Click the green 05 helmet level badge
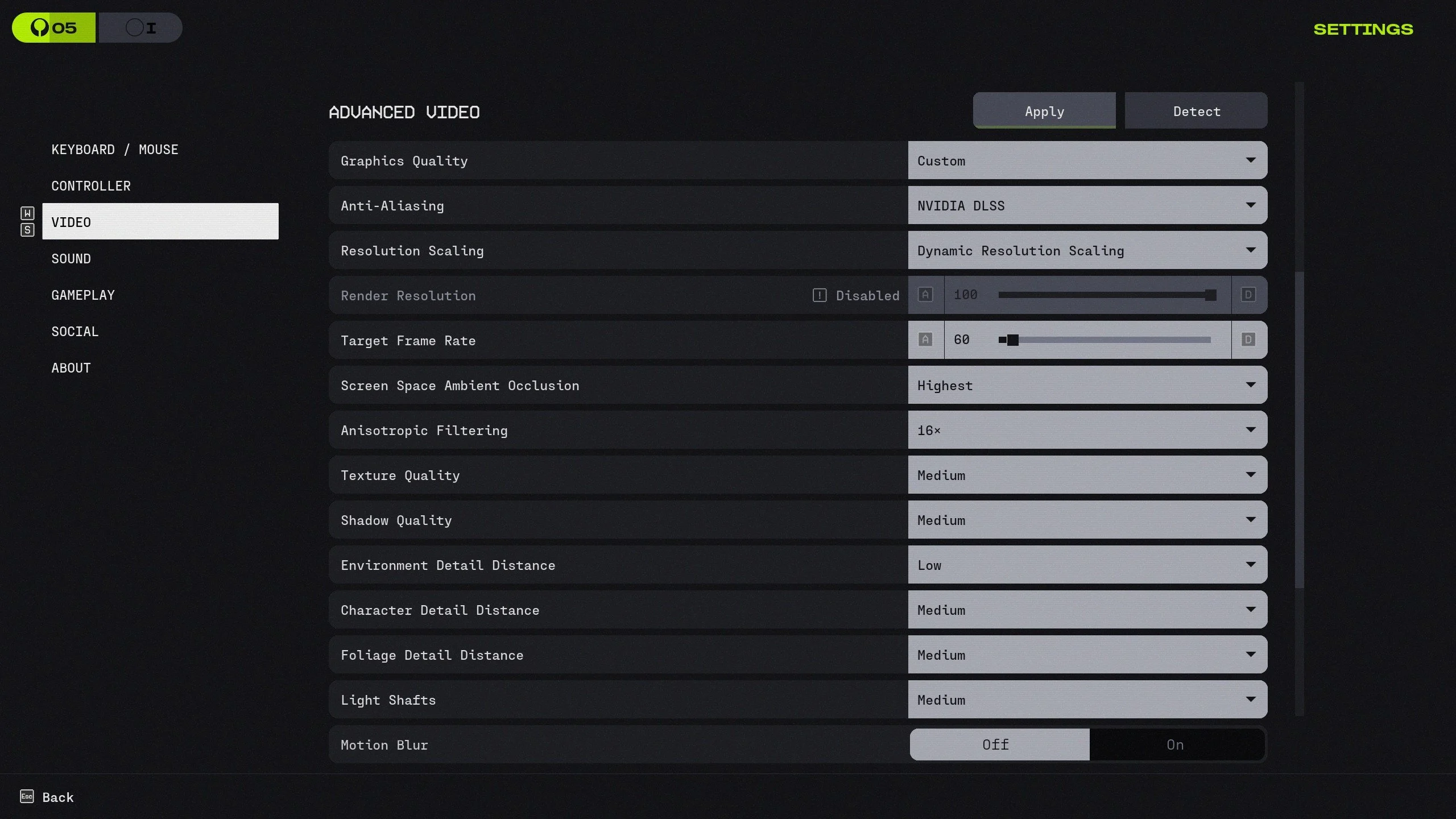This screenshot has height=819, width=1456. pos(53,27)
